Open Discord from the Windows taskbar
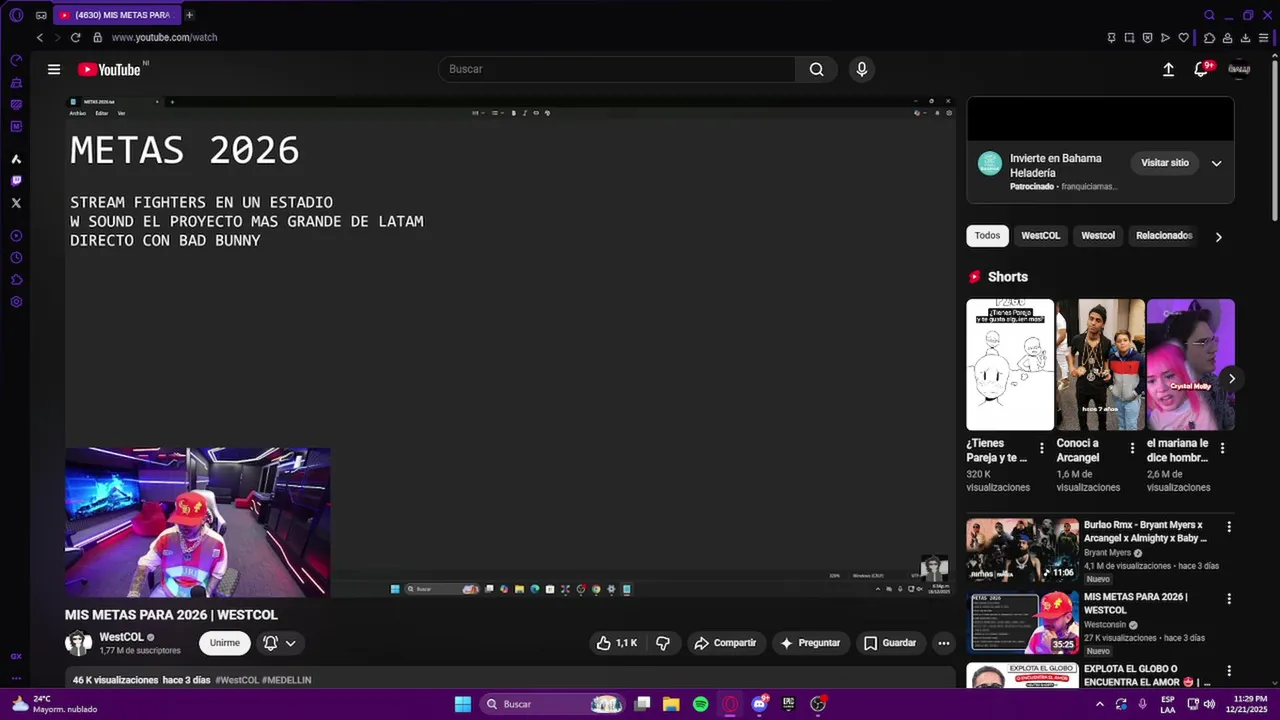The image size is (1280, 720). pos(760,704)
